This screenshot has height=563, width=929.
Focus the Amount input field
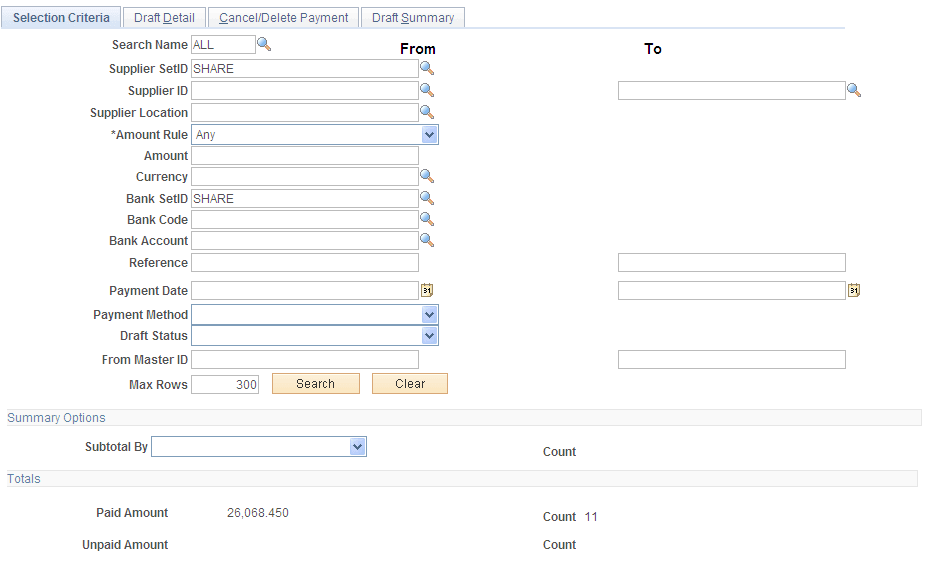click(305, 156)
